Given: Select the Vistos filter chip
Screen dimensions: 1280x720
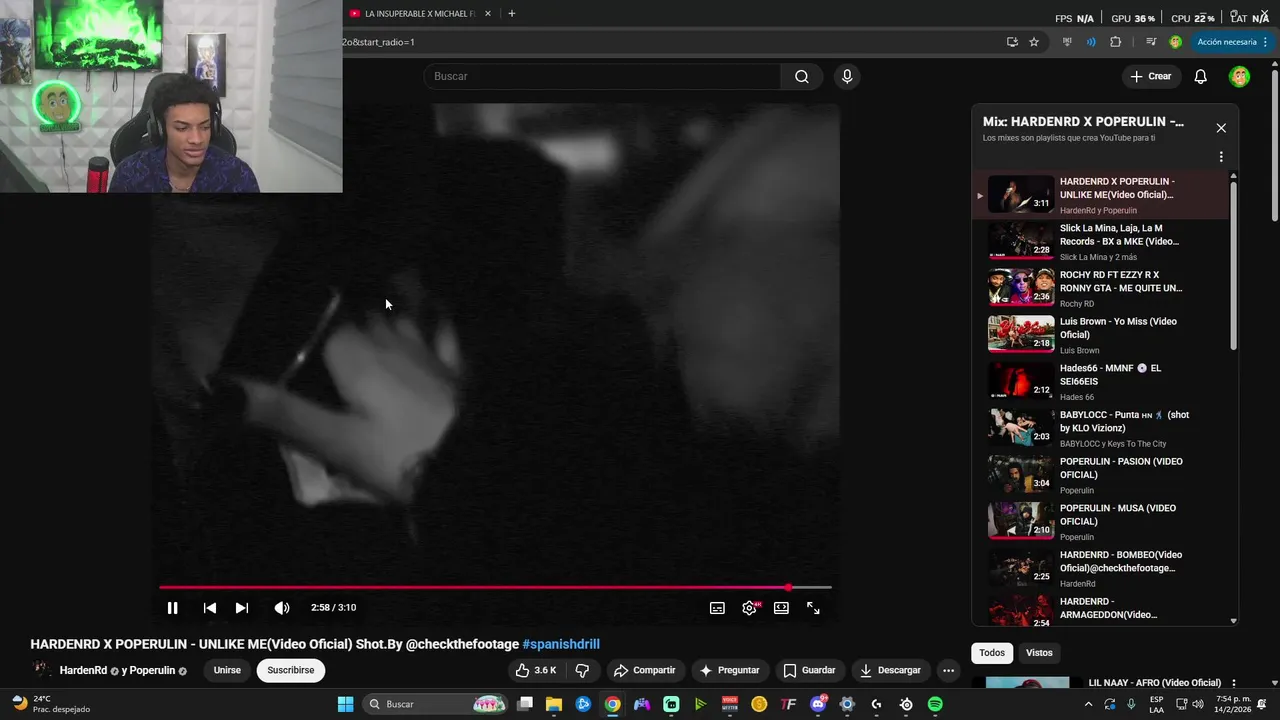Looking at the screenshot, I should tap(1039, 653).
